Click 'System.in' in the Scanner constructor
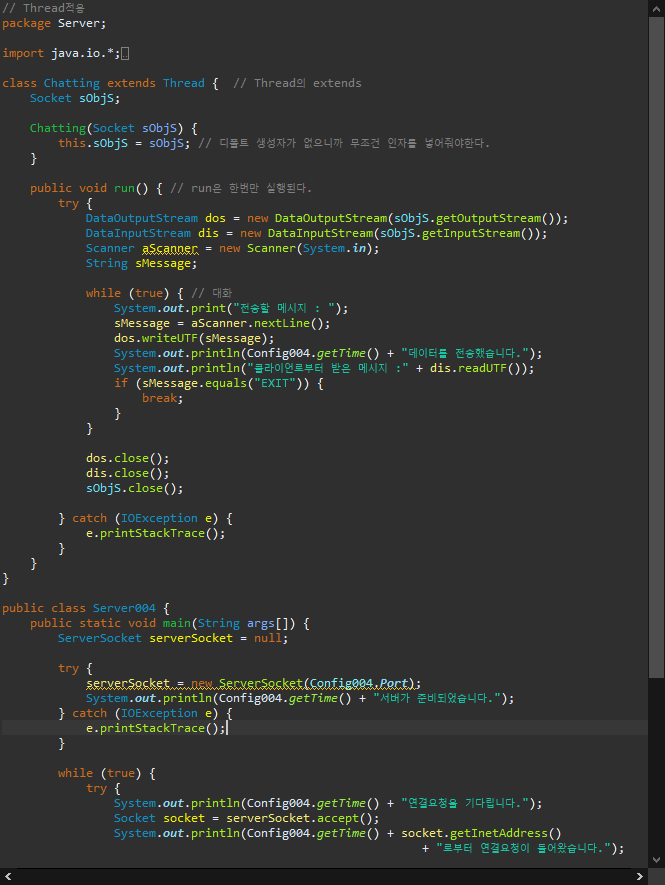Viewport: 665px width, 885px height. (x=334, y=249)
